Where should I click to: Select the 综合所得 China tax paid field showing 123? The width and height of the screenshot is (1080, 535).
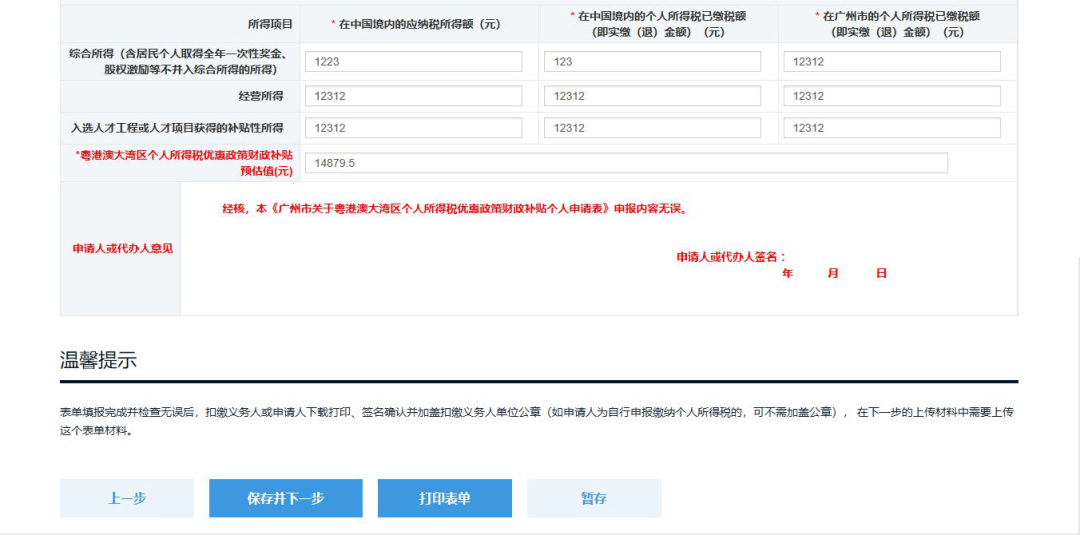[652, 62]
